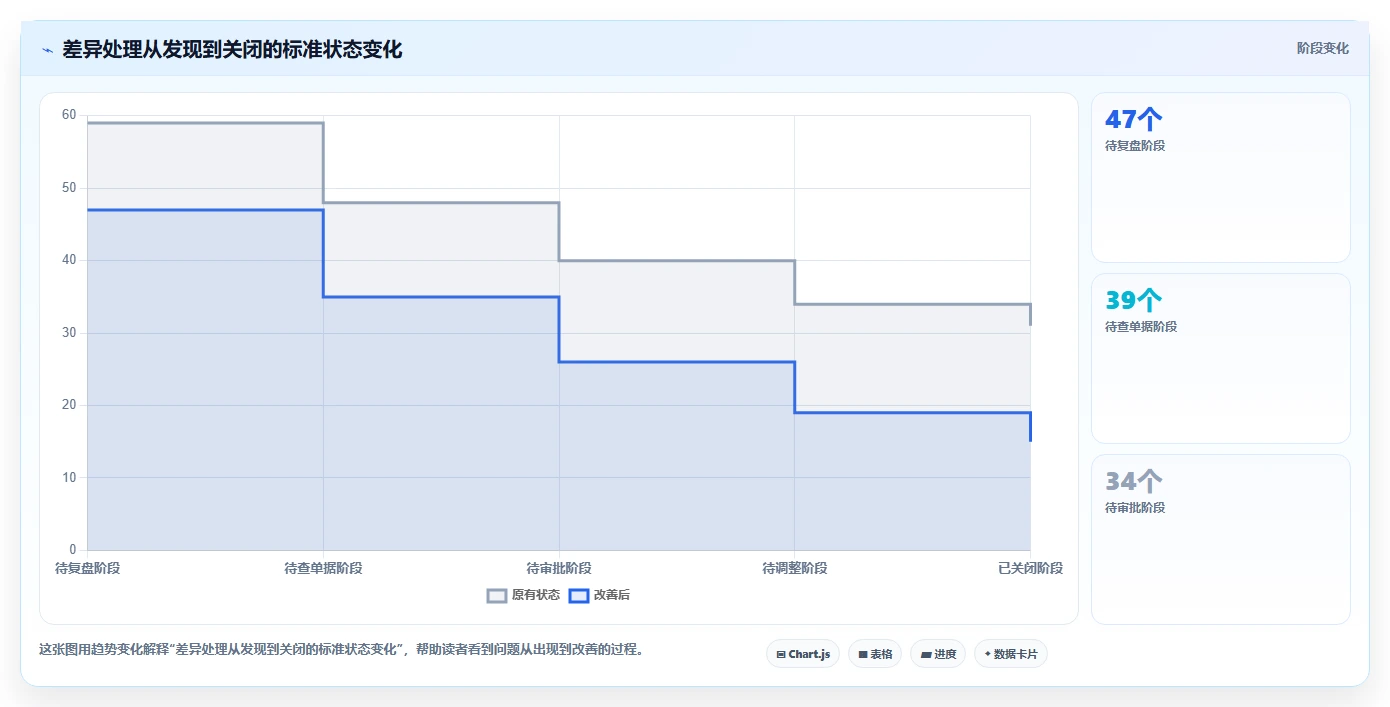Click the 已关闭阶段 x-axis label
The image size is (1390, 707).
pyautogui.click(x=1030, y=568)
